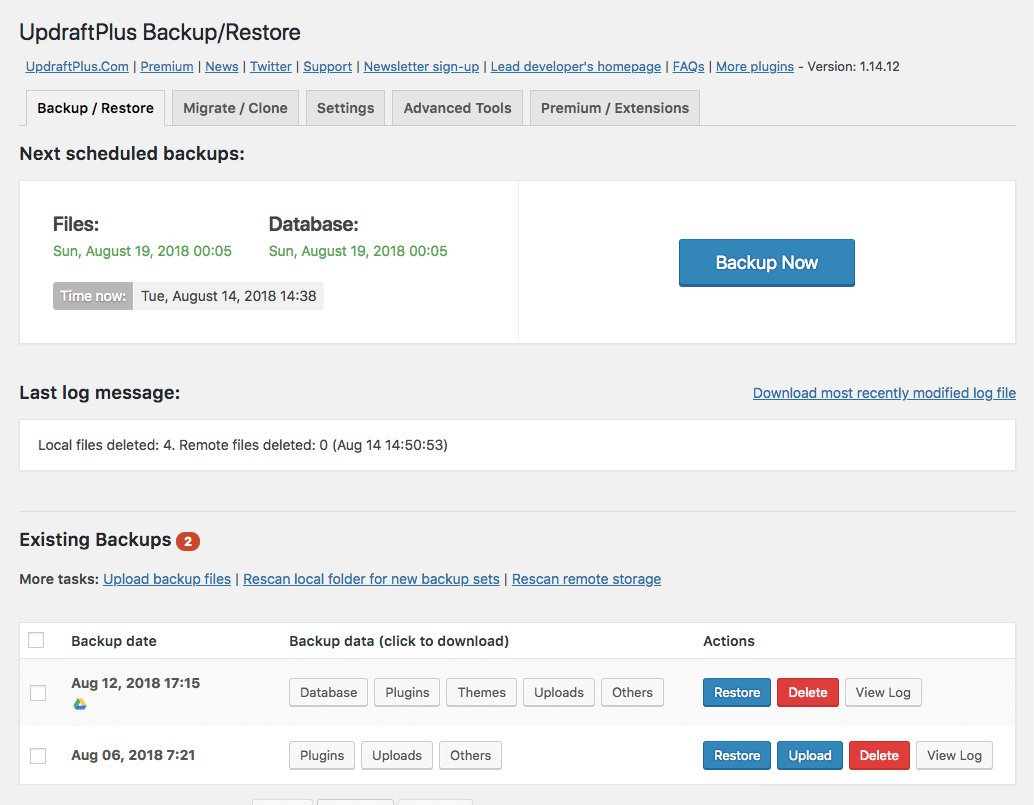Go to the Advanced Tools tab
The width and height of the screenshot is (1034, 805).
pos(457,108)
